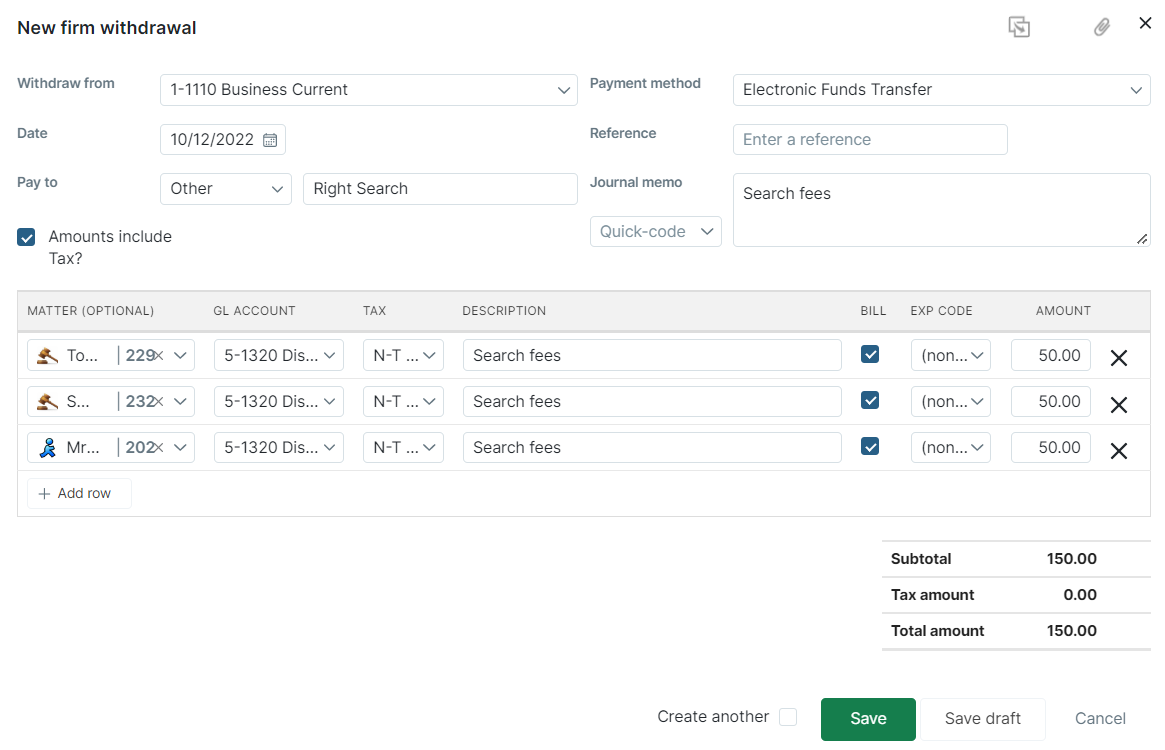Clear matter 202 using its small x
The image size is (1165, 750).
(x=158, y=448)
